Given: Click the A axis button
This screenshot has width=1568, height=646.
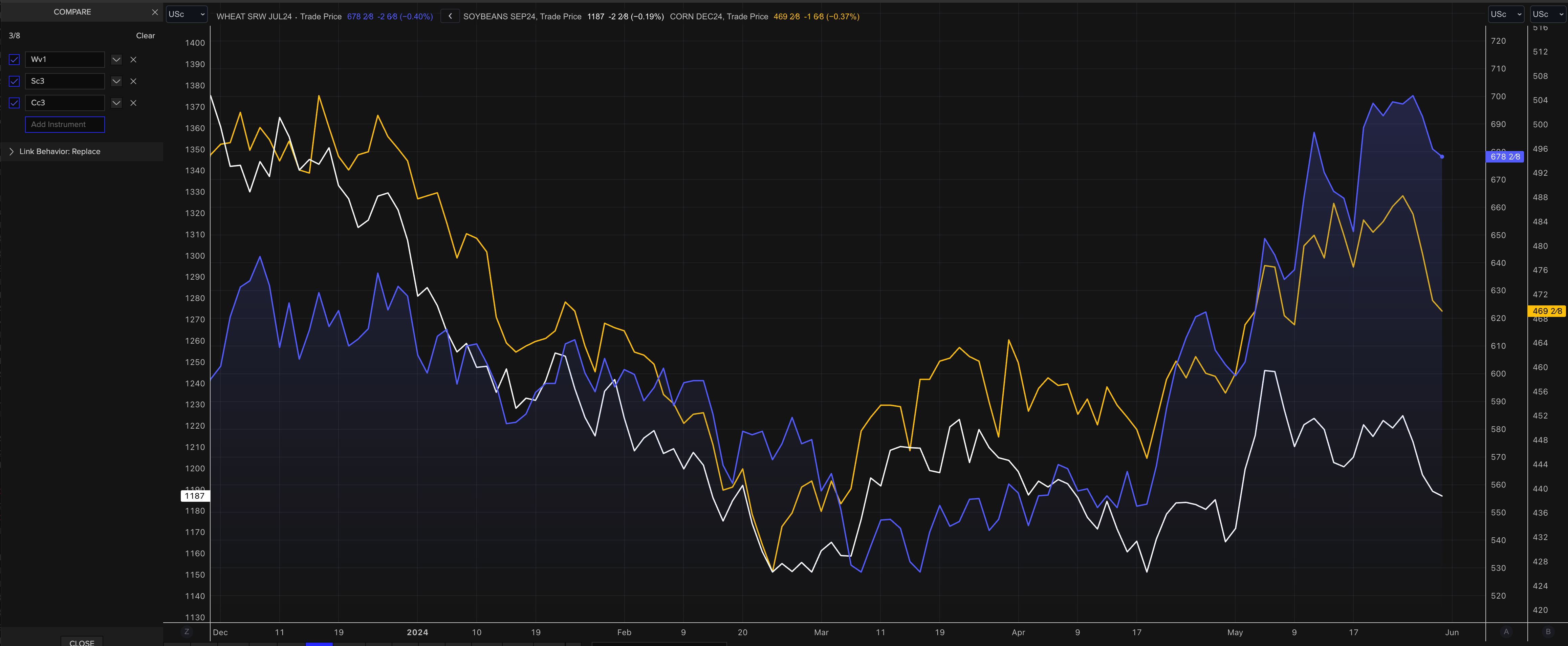Looking at the screenshot, I should pyautogui.click(x=1506, y=632).
